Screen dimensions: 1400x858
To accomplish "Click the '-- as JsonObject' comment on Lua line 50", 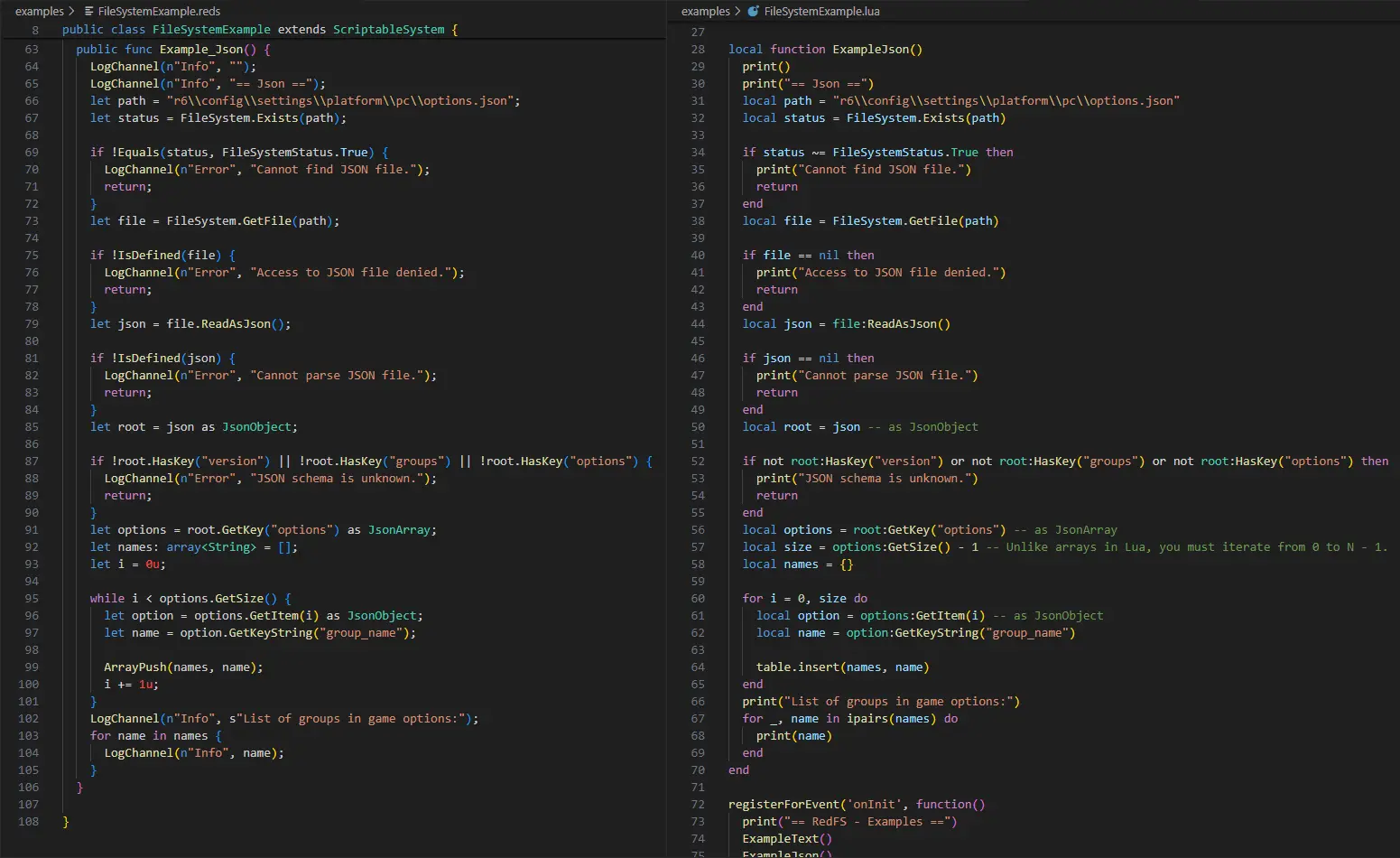I will point(923,427).
